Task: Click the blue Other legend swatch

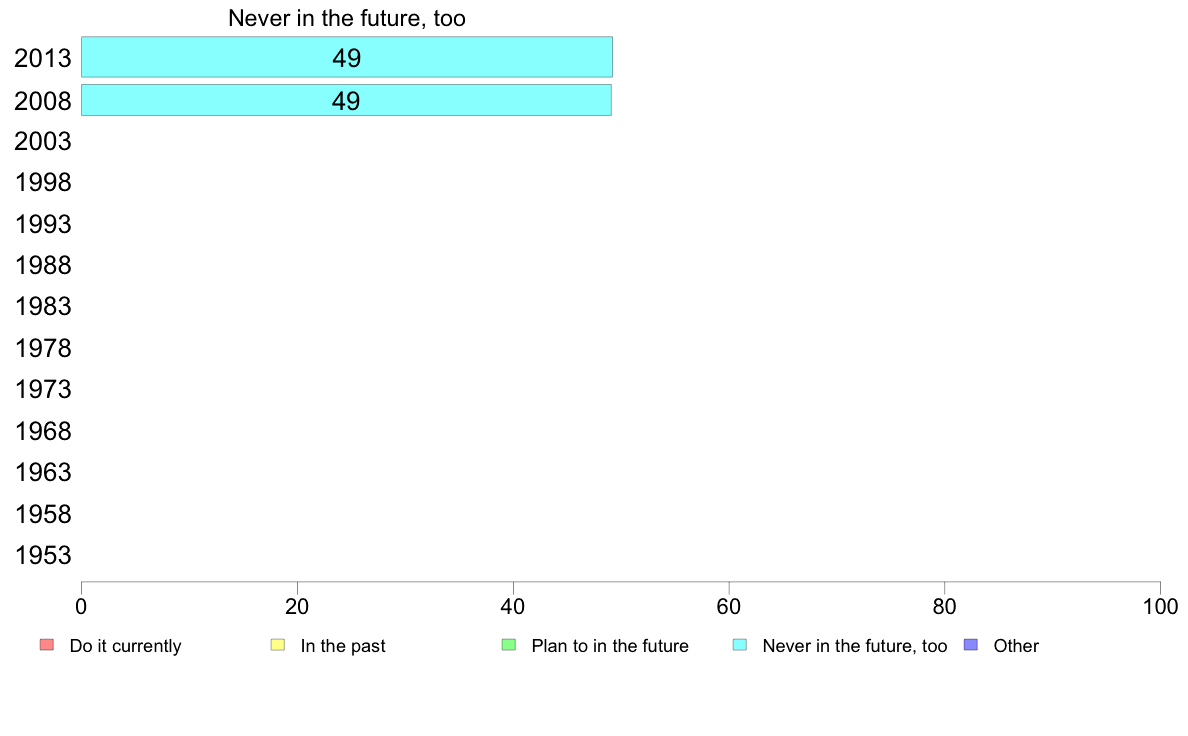Action: click(971, 645)
